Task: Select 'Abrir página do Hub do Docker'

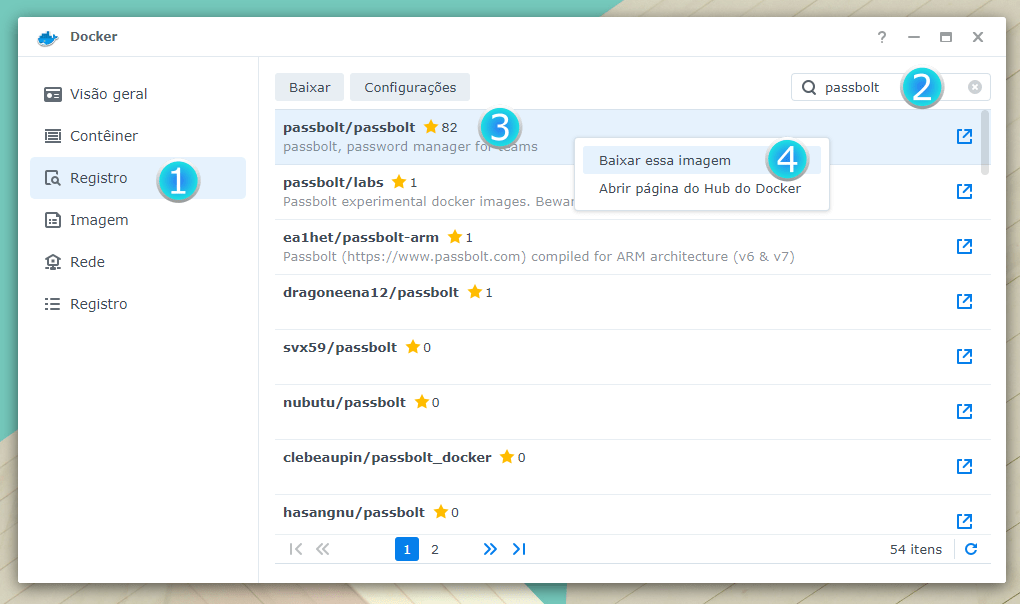Action: pos(699,188)
